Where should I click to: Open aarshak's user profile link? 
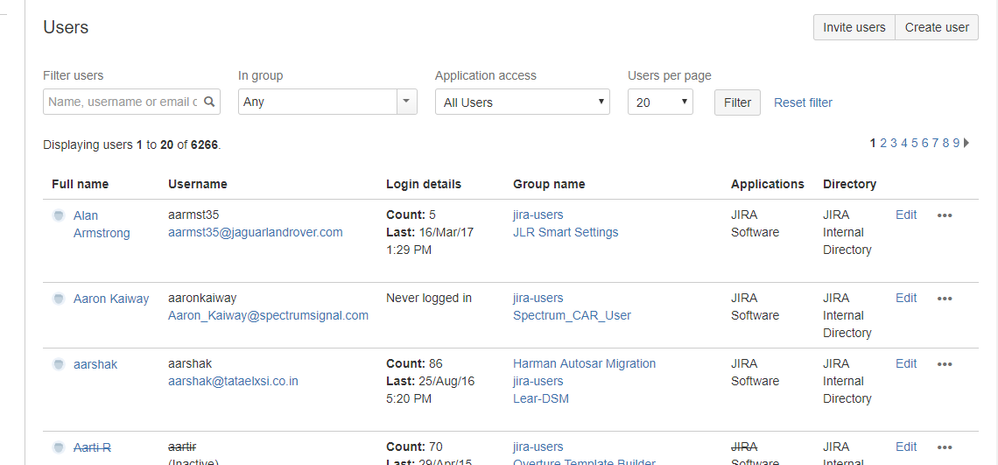pyautogui.click(x=95, y=364)
